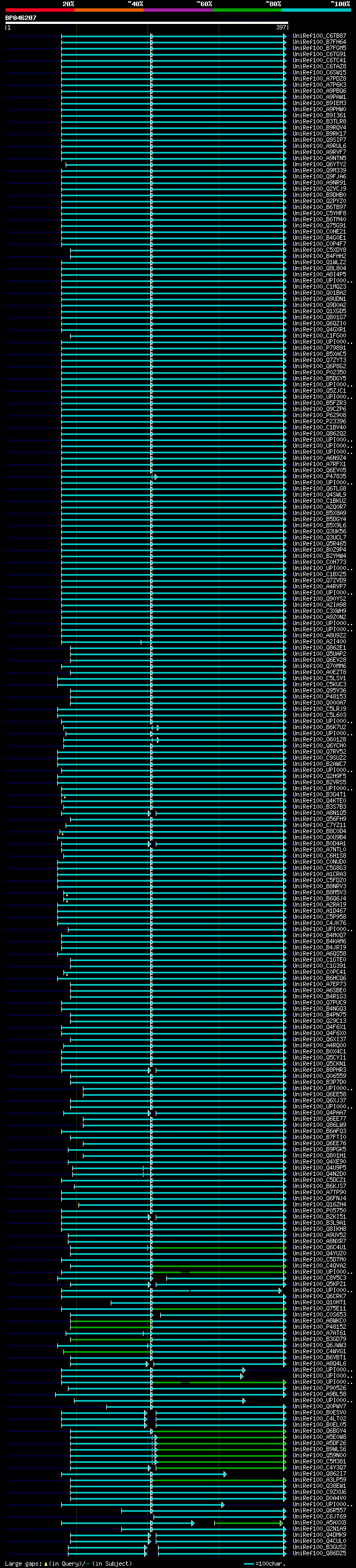Screen dimensions: 356x1568
Task: Click the =100char. scale legend
Action: click(x=264, y=1563)
